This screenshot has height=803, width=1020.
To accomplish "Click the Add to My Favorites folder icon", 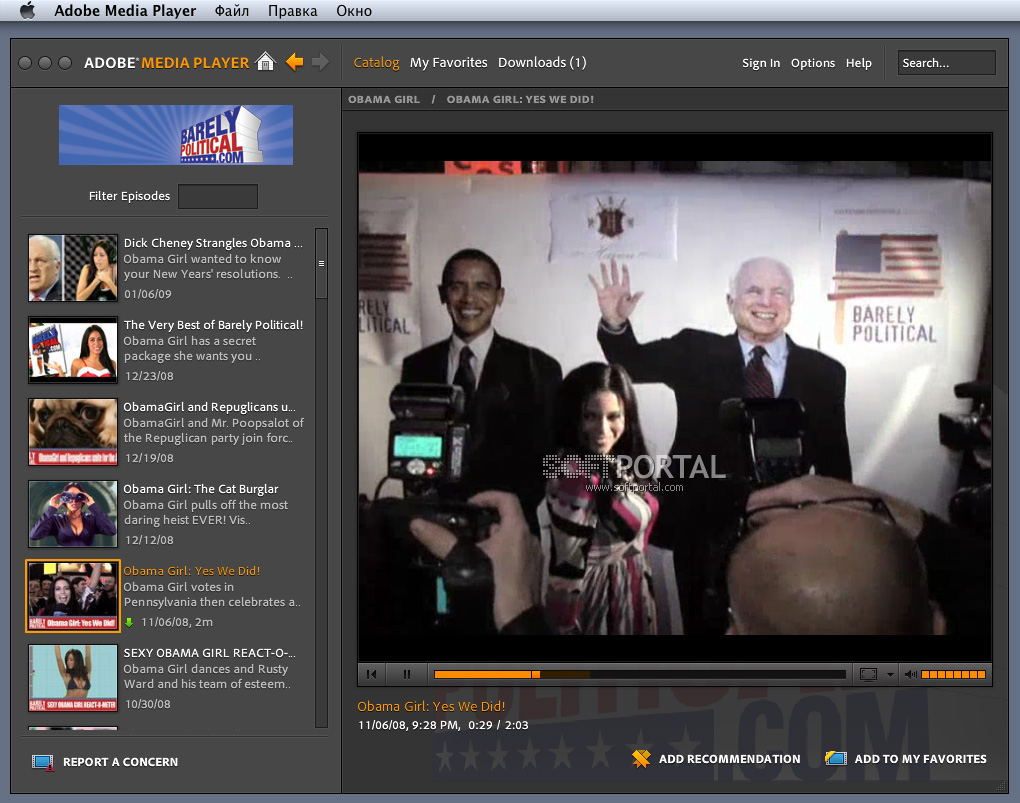I will pyautogui.click(x=836, y=758).
